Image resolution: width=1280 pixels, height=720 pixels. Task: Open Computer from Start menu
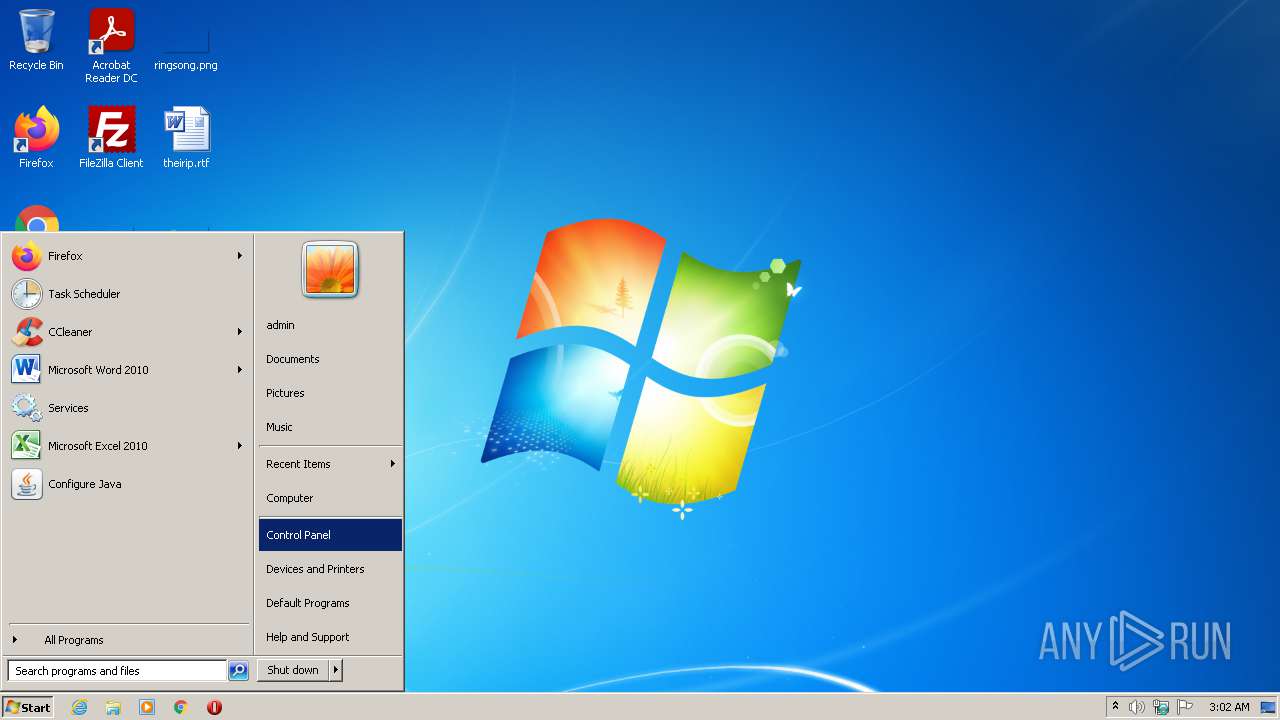point(330,498)
